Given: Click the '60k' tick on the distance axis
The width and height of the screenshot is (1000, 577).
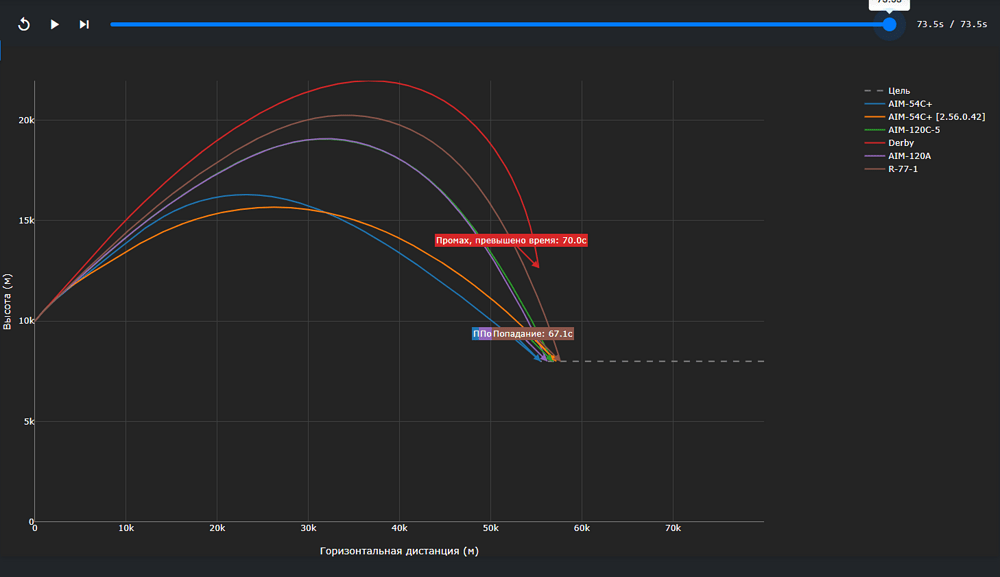Looking at the screenshot, I should click(x=582, y=529).
